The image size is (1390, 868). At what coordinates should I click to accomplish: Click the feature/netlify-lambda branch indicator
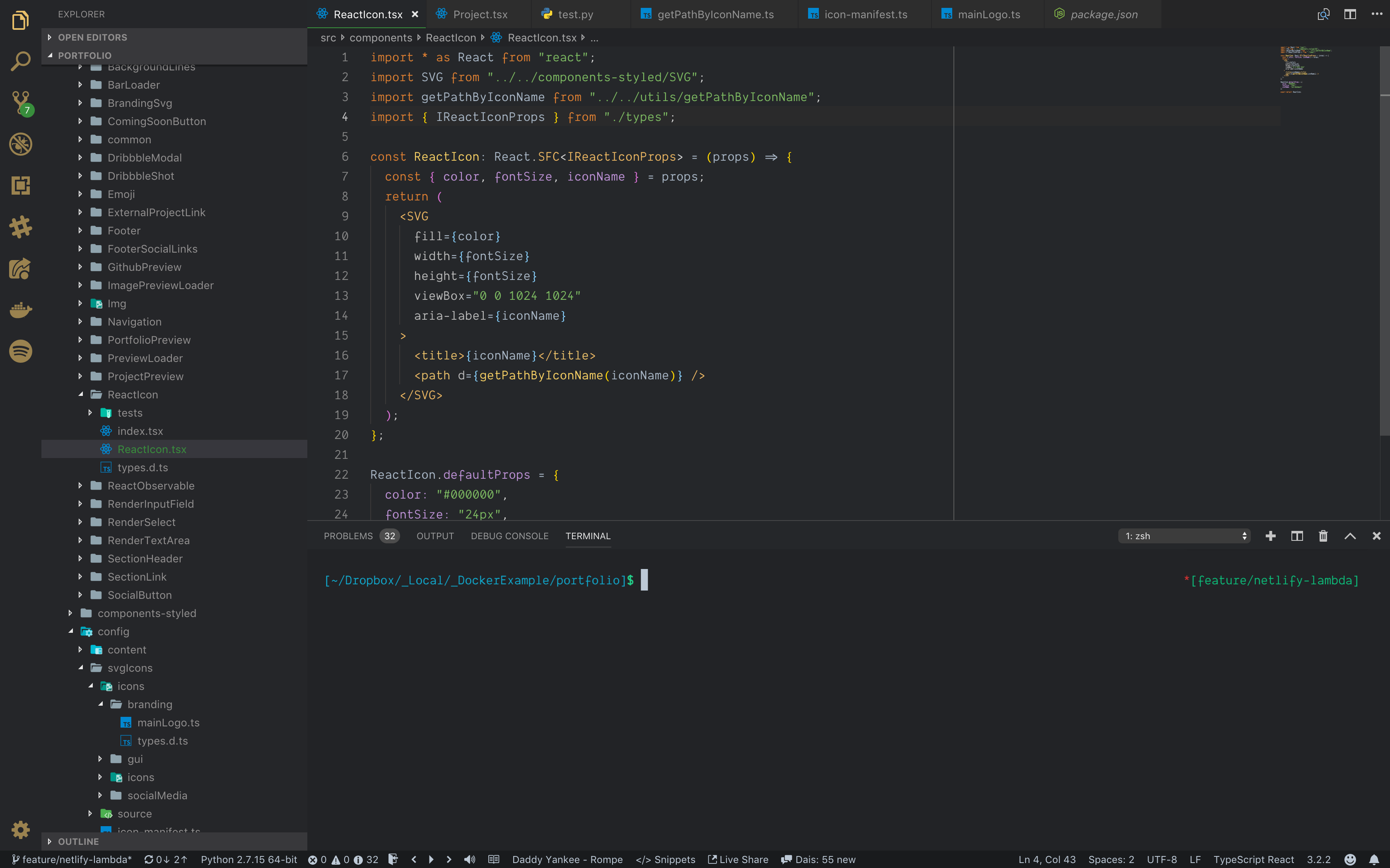click(72, 859)
